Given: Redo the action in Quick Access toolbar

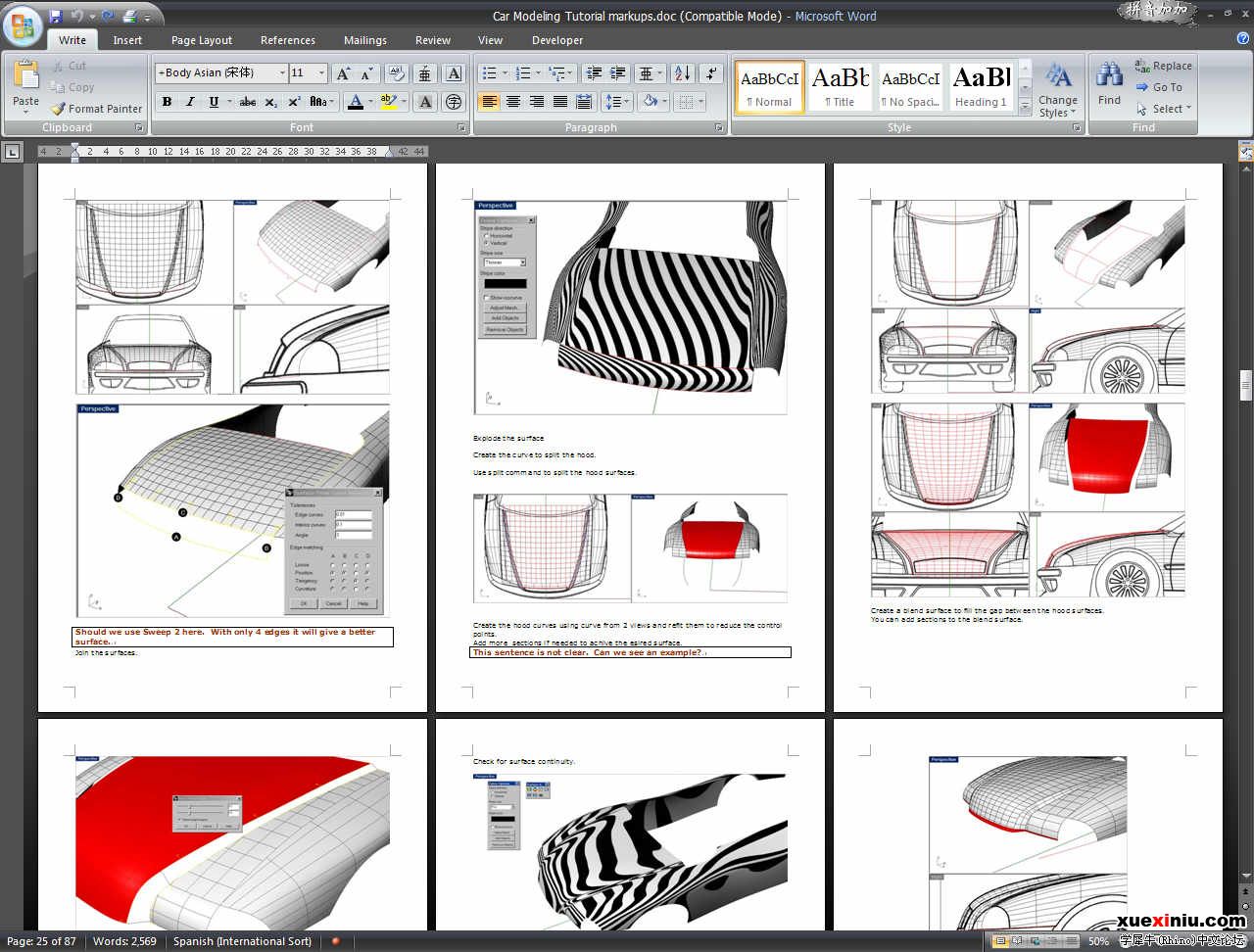Looking at the screenshot, I should 107,16.
